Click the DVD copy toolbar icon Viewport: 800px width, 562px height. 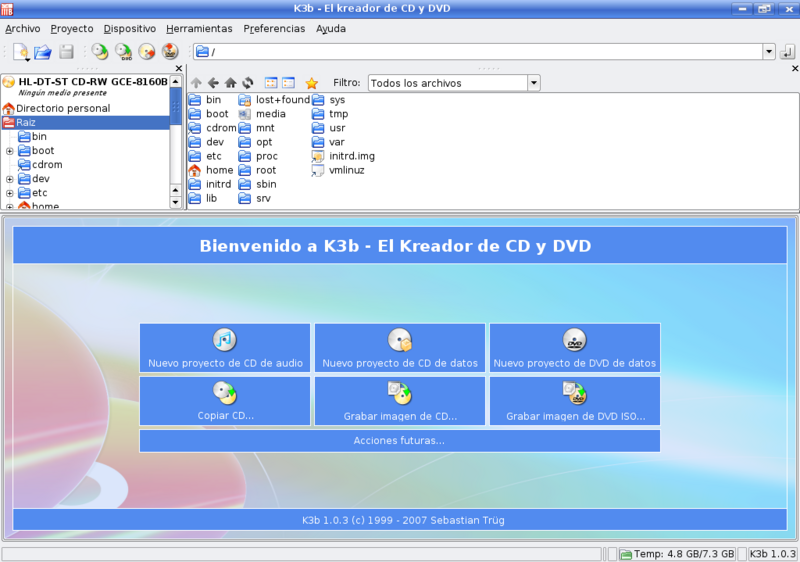click(124, 51)
